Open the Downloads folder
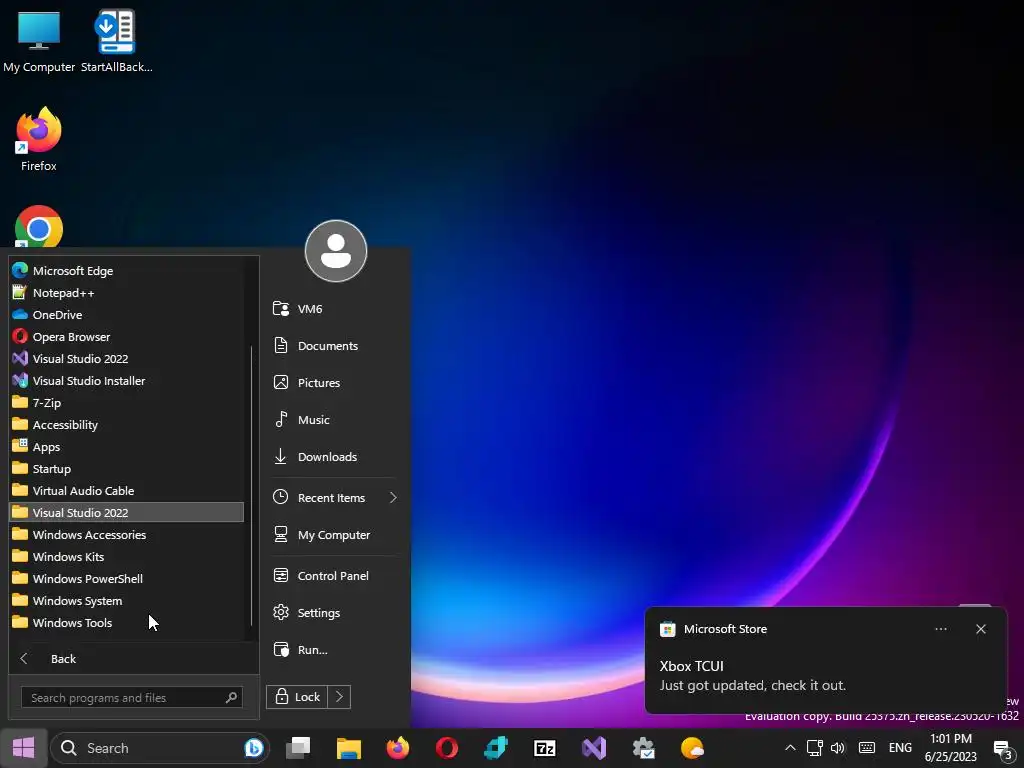This screenshot has width=1024, height=768. (334, 456)
